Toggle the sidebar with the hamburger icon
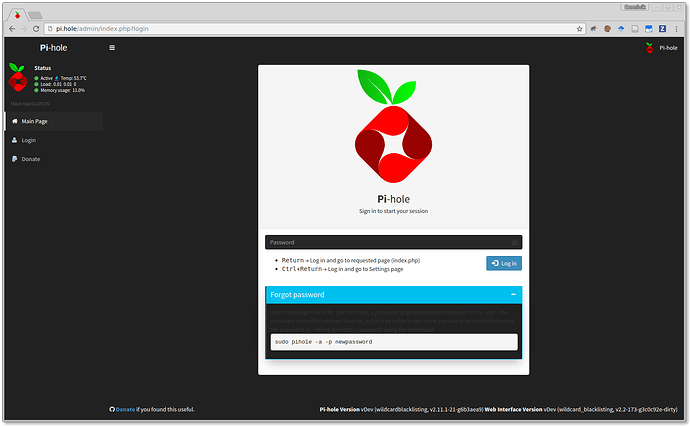 (112, 47)
